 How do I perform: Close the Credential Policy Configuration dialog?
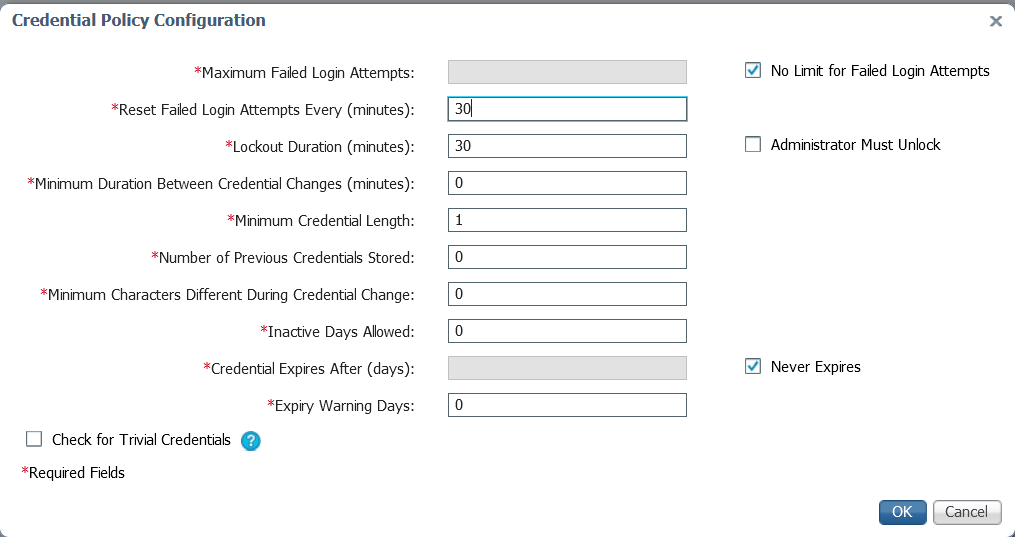(x=995, y=21)
